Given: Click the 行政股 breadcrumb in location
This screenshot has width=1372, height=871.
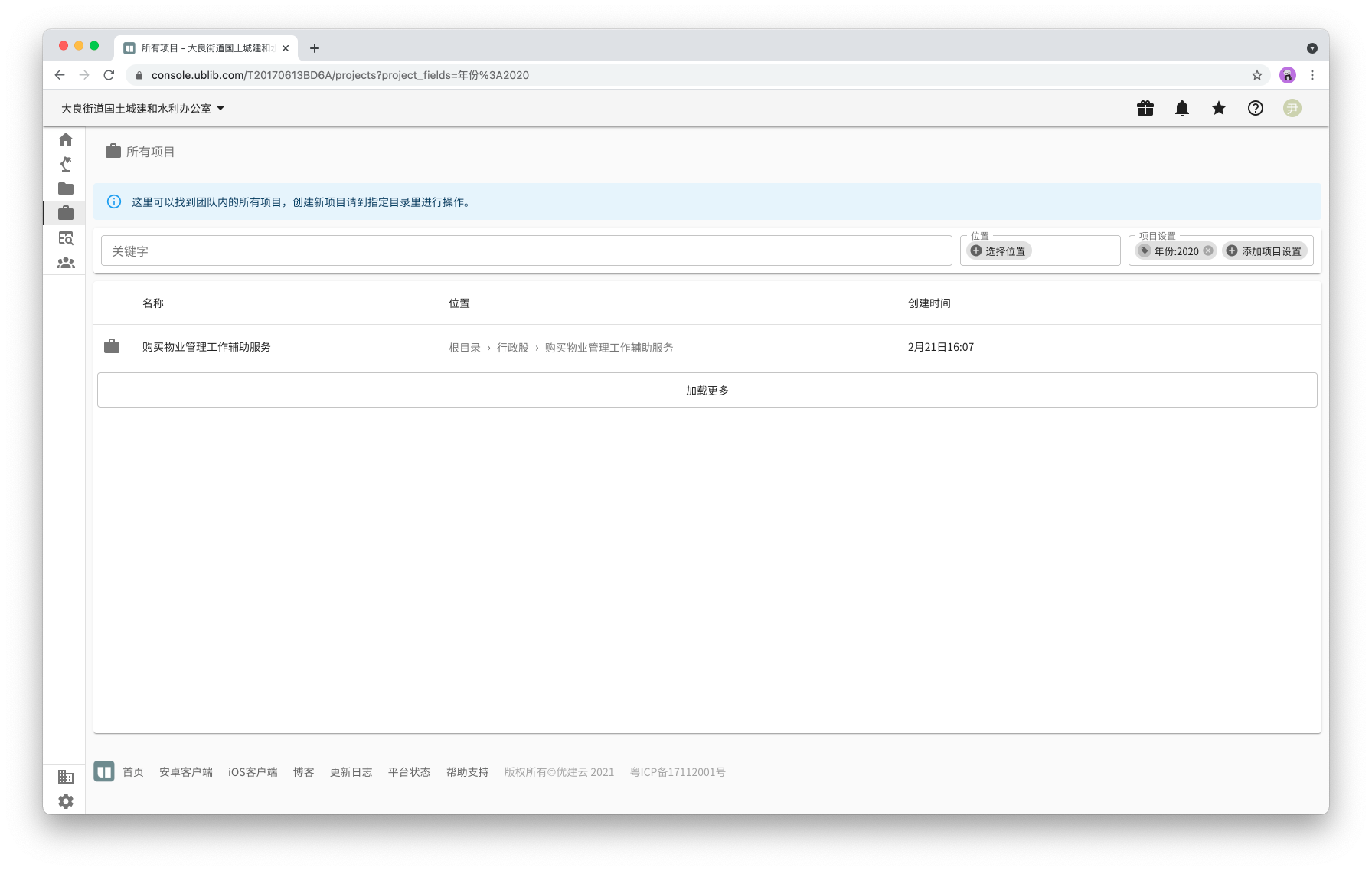Looking at the screenshot, I should [x=512, y=348].
